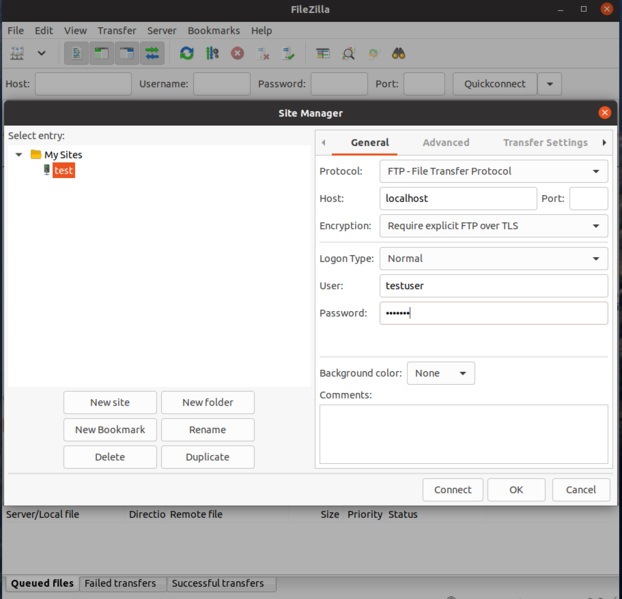Switch to the Advanced tab

click(446, 142)
